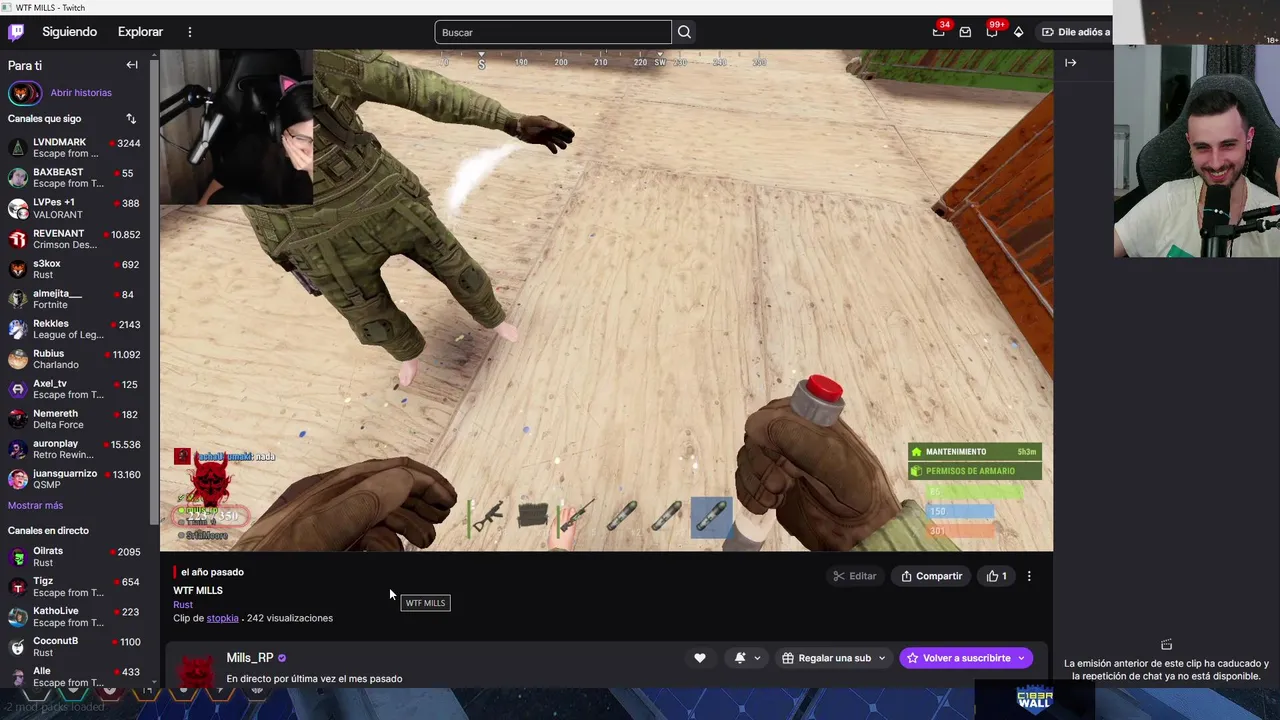Screen dimensions: 1280x720
Task: Click Compartir clip button
Action: pos(932,576)
